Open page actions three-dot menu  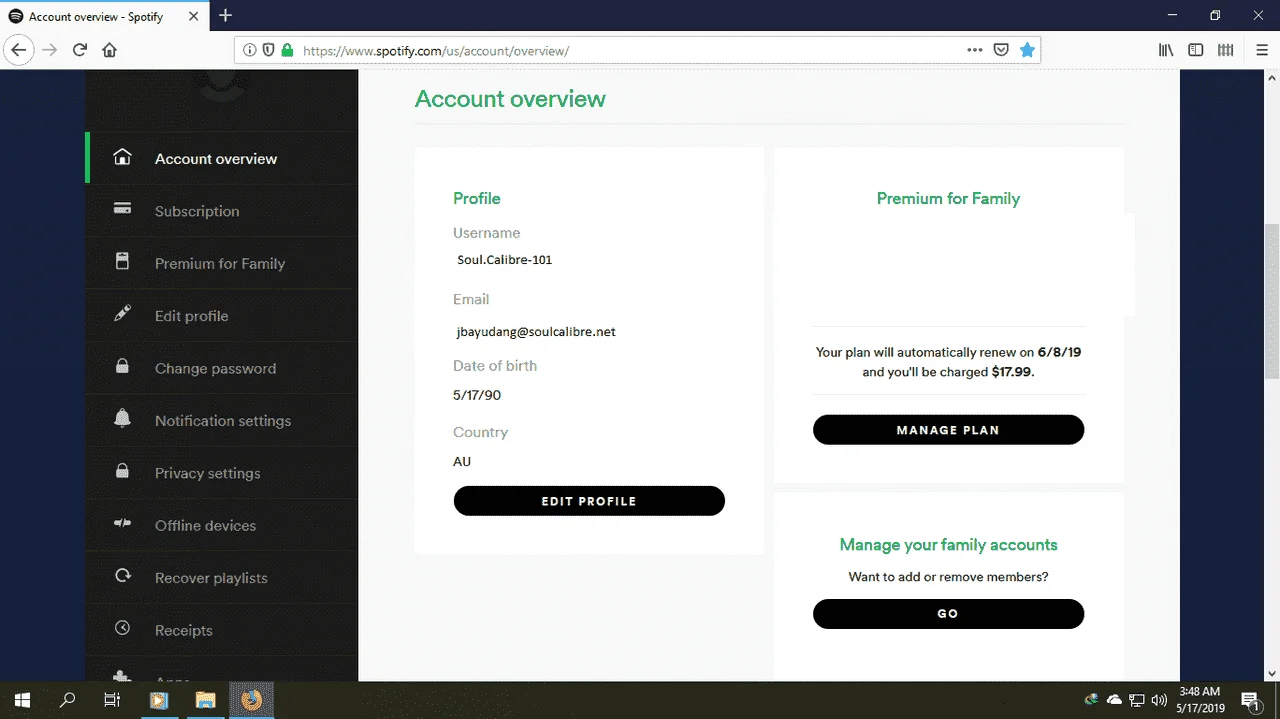974,50
